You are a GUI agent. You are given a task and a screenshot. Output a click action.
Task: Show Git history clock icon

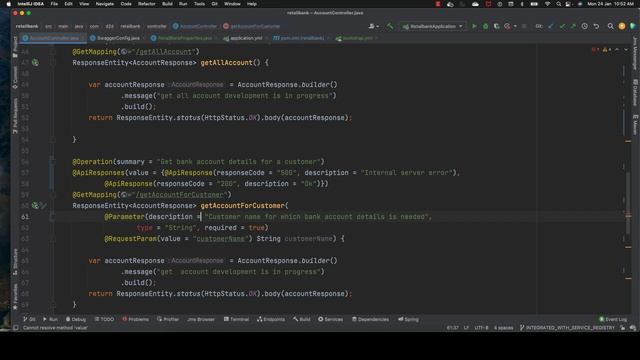click(584, 26)
